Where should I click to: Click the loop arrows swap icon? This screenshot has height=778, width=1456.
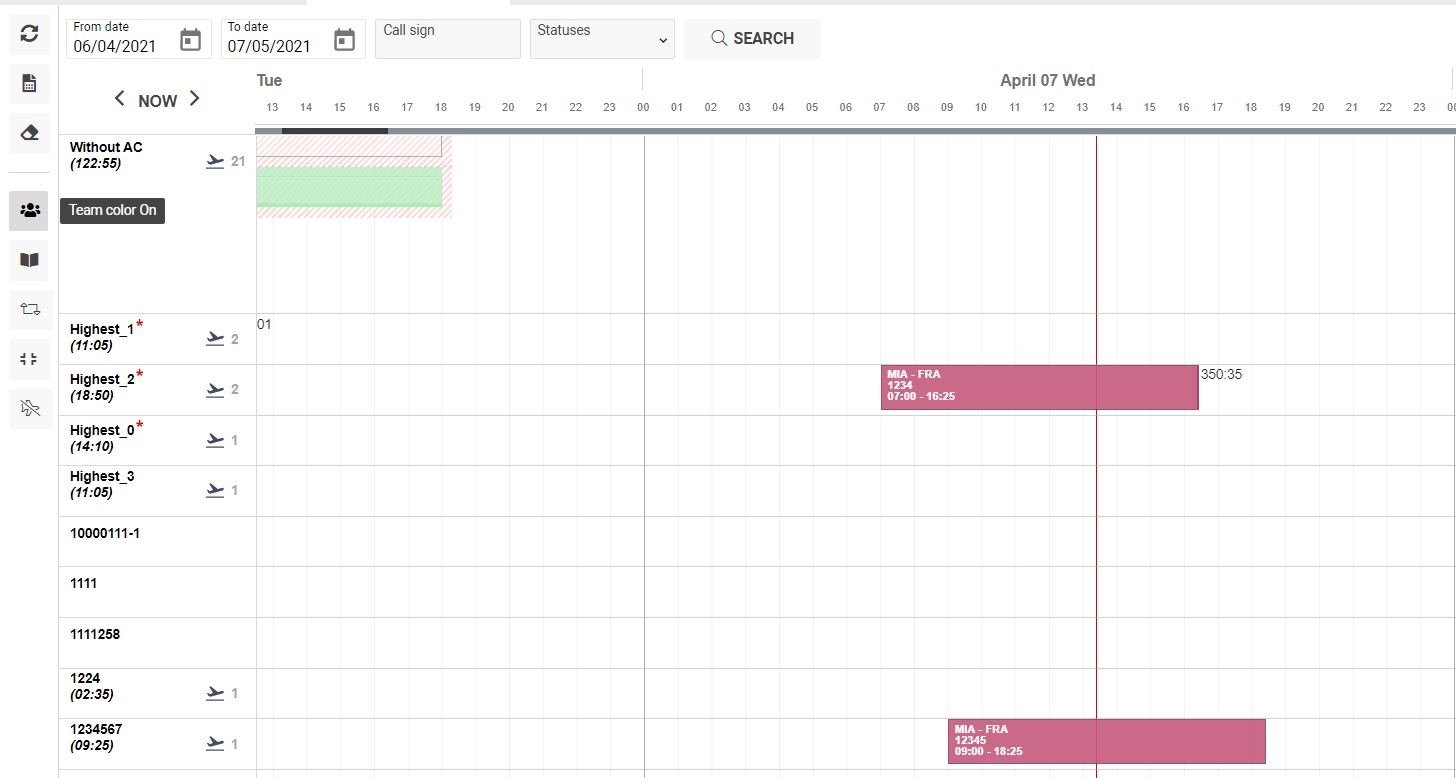29,309
